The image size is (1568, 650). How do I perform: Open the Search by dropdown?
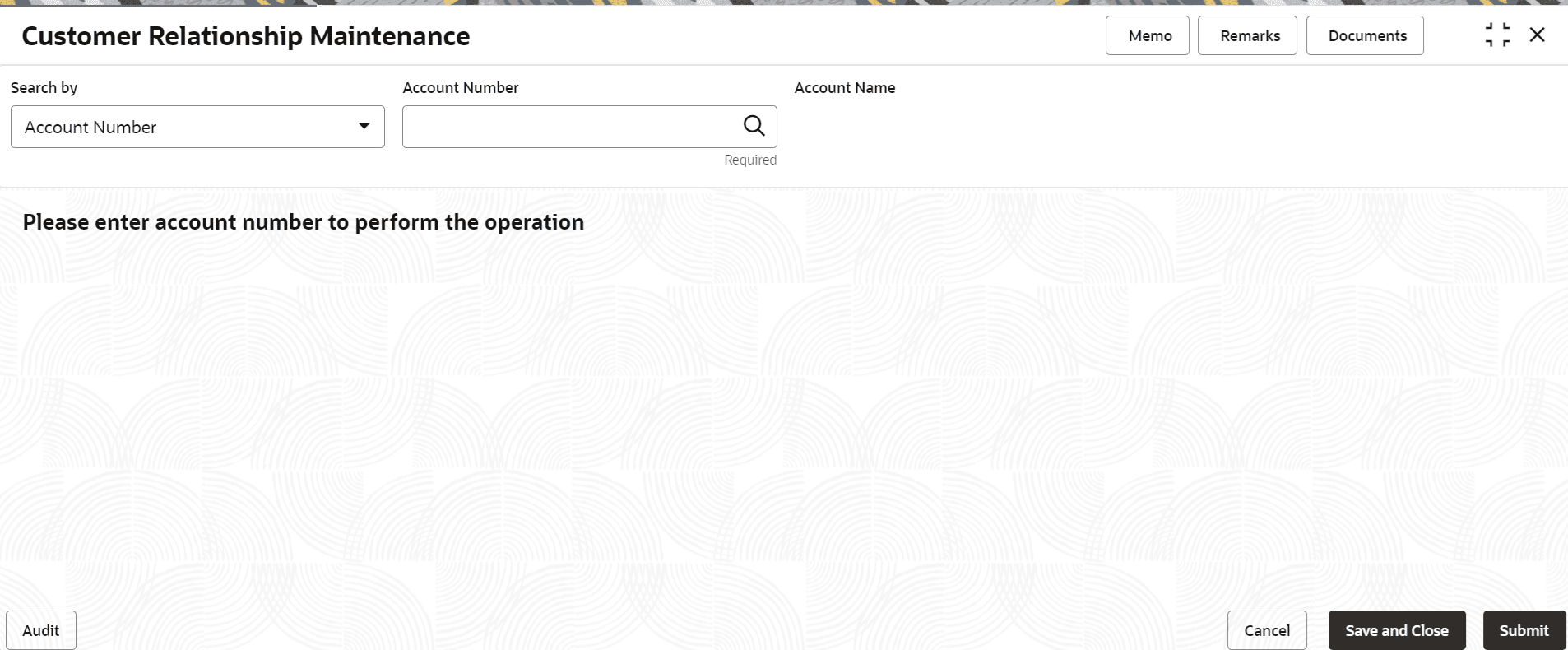coord(197,127)
